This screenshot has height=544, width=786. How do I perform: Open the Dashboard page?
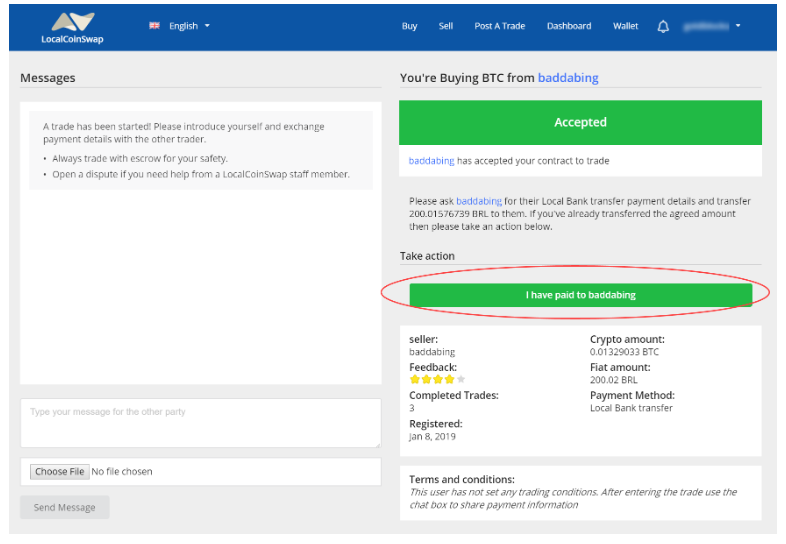coord(569,26)
